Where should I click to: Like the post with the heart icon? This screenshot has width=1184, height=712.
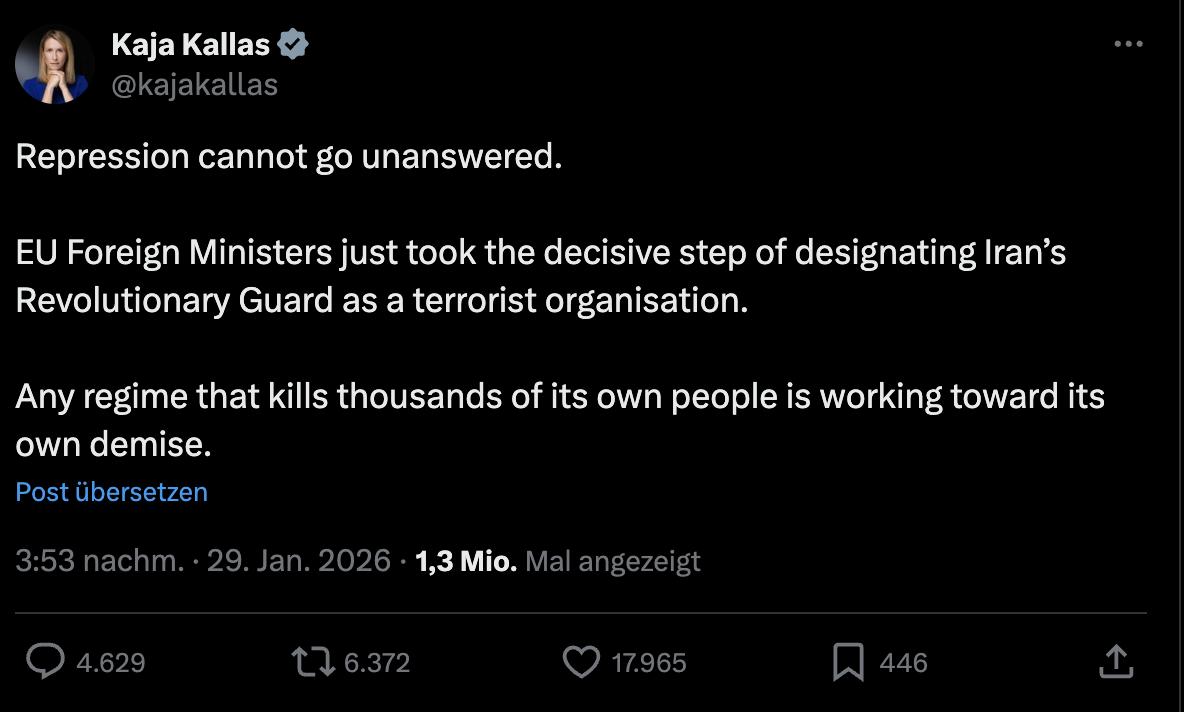[580, 662]
